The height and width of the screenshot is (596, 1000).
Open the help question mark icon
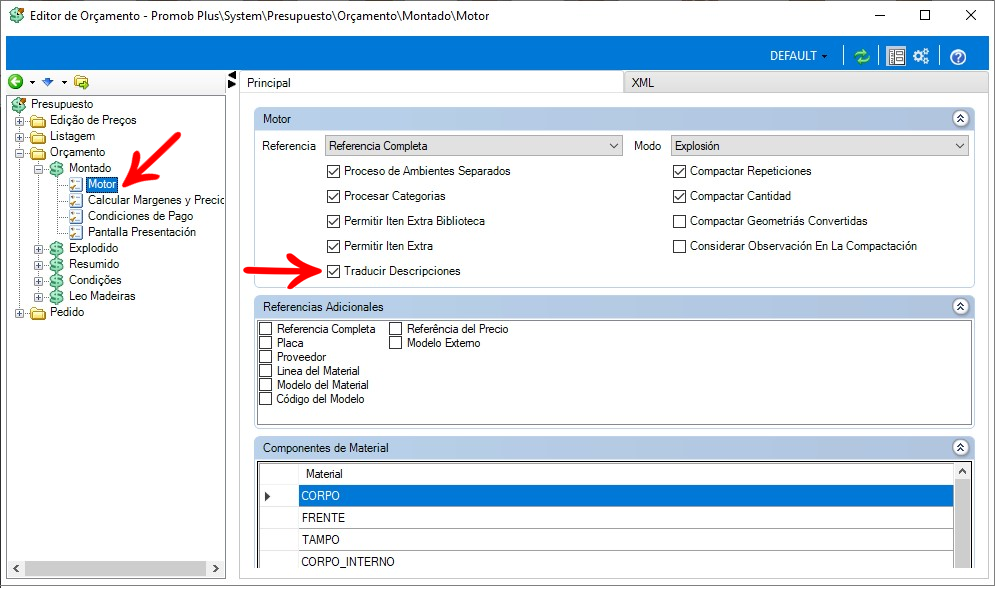pos(957,57)
